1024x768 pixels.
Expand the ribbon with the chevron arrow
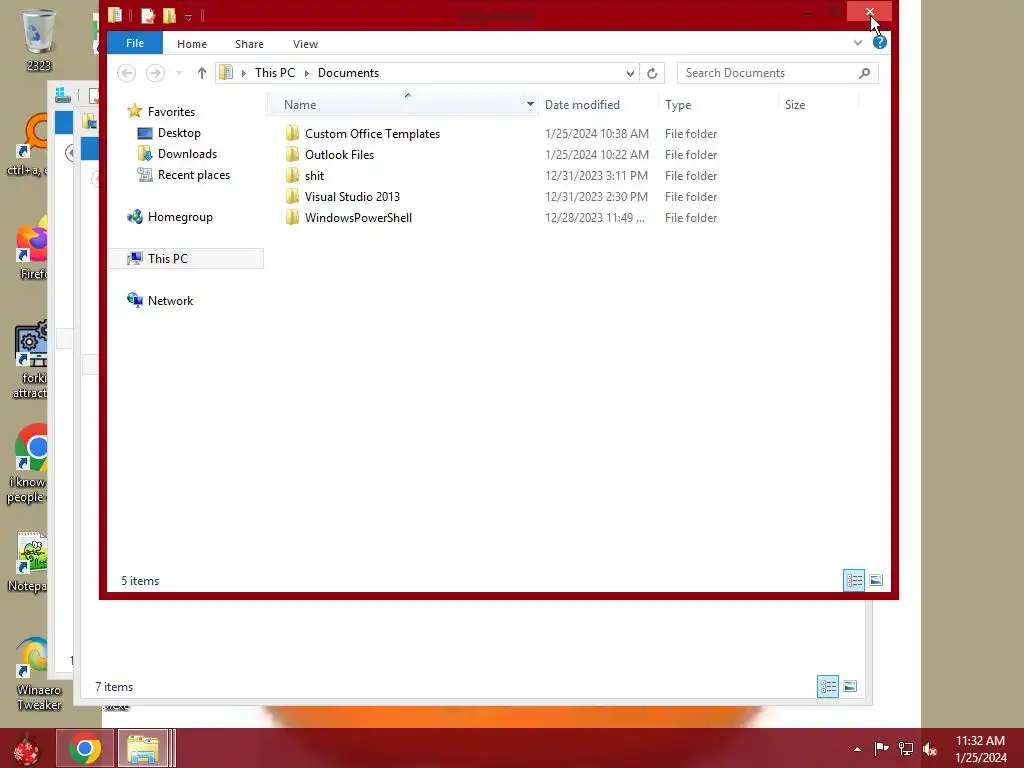pyautogui.click(x=857, y=43)
